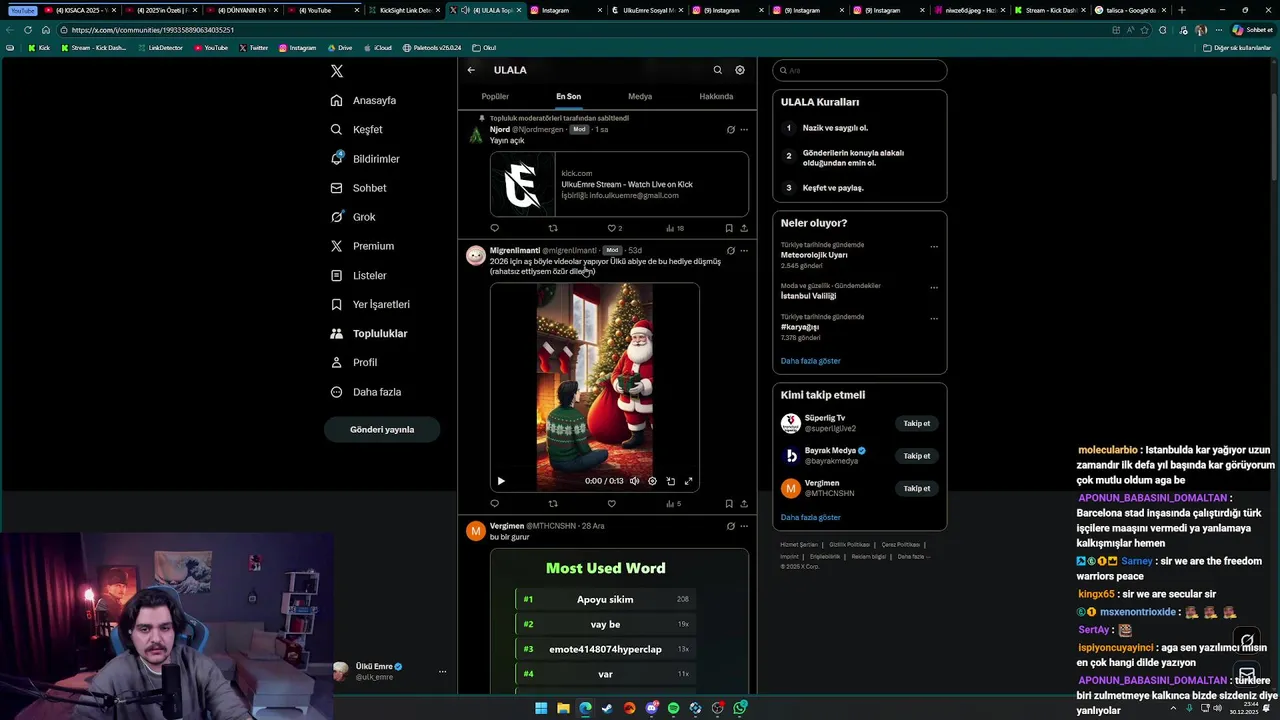Image resolution: width=1280 pixels, height=720 pixels.
Task: Repost the Migrenlimanti post
Action: [552, 504]
